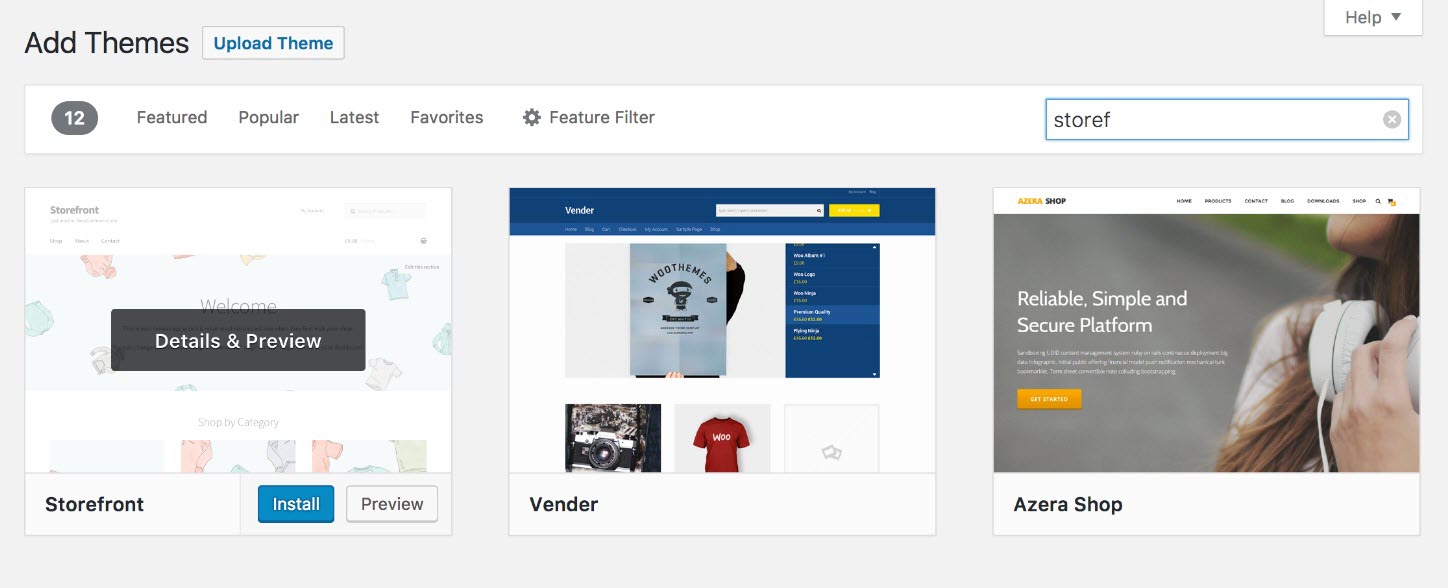Install the Storefront theme
The image size is (1448, 588).
click(296, 504)
